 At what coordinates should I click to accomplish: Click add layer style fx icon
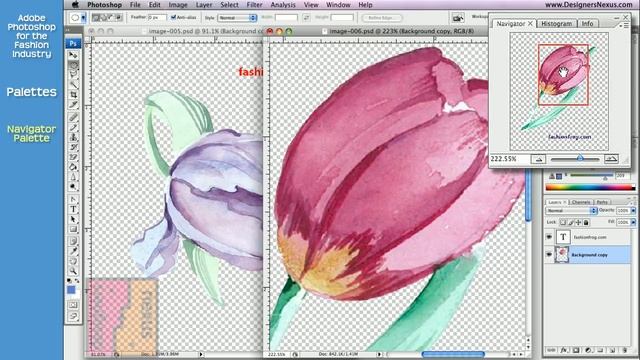point(564,350)
